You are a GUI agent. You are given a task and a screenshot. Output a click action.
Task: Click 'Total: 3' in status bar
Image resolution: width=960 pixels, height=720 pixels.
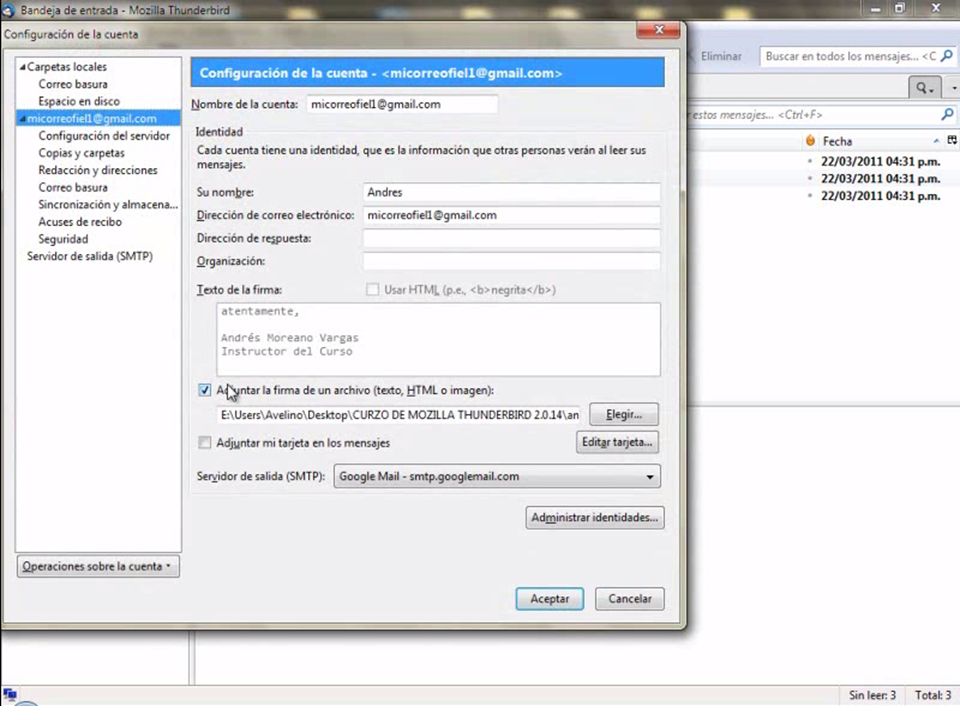[x=933, y=695]
